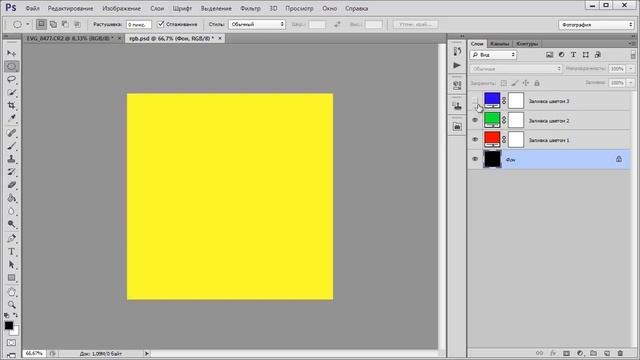
Task: Show the blue Заливка цветом 3 layer
Action: tap(475, 100)
